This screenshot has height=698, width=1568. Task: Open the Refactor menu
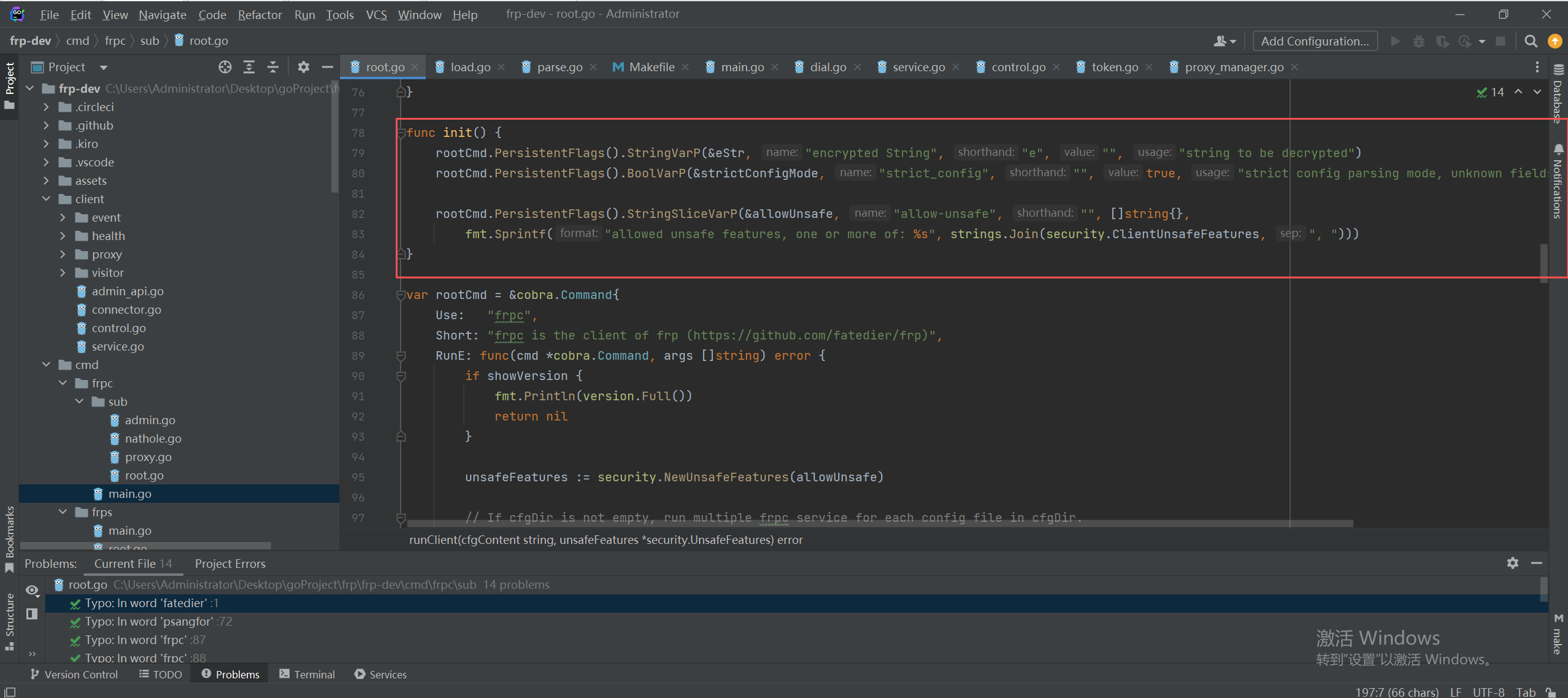[259, 15]
